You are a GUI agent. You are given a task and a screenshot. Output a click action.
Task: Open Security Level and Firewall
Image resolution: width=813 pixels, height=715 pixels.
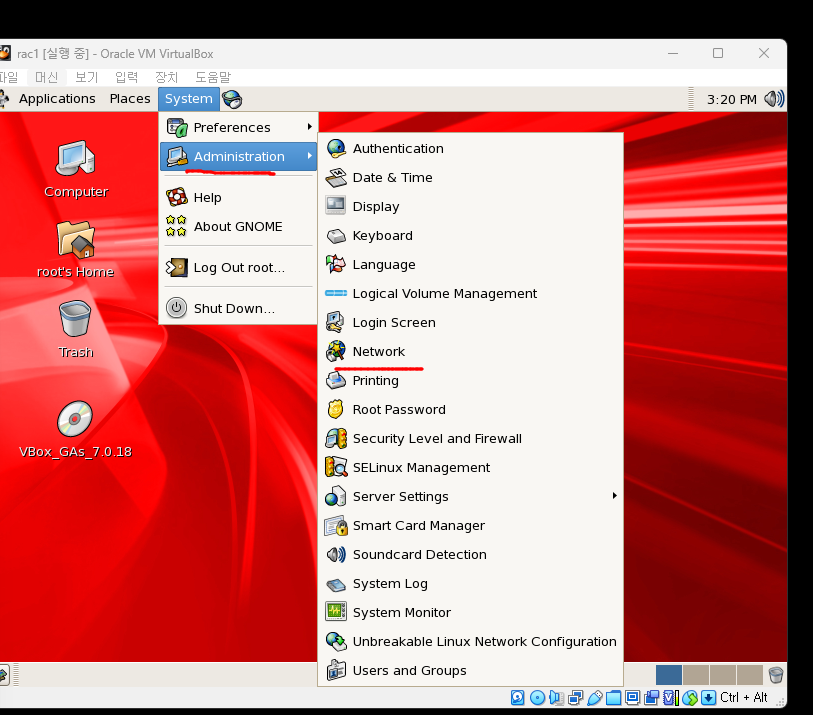point(470,439)
